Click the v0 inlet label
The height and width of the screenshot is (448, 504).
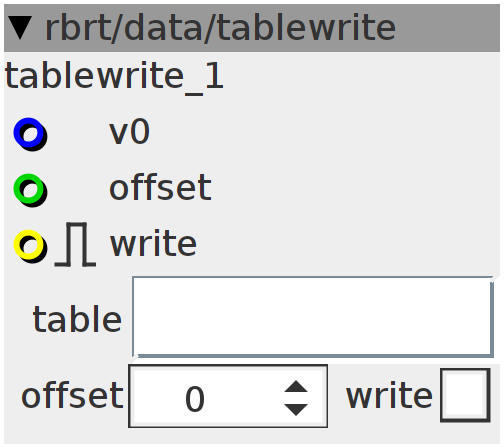click(x=130, y=132)
